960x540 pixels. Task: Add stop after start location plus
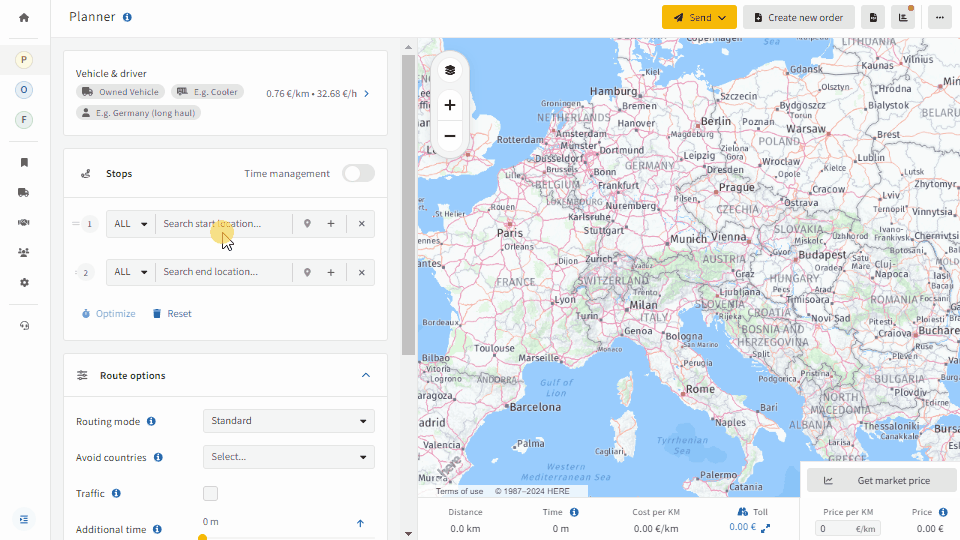coord(331,224)
